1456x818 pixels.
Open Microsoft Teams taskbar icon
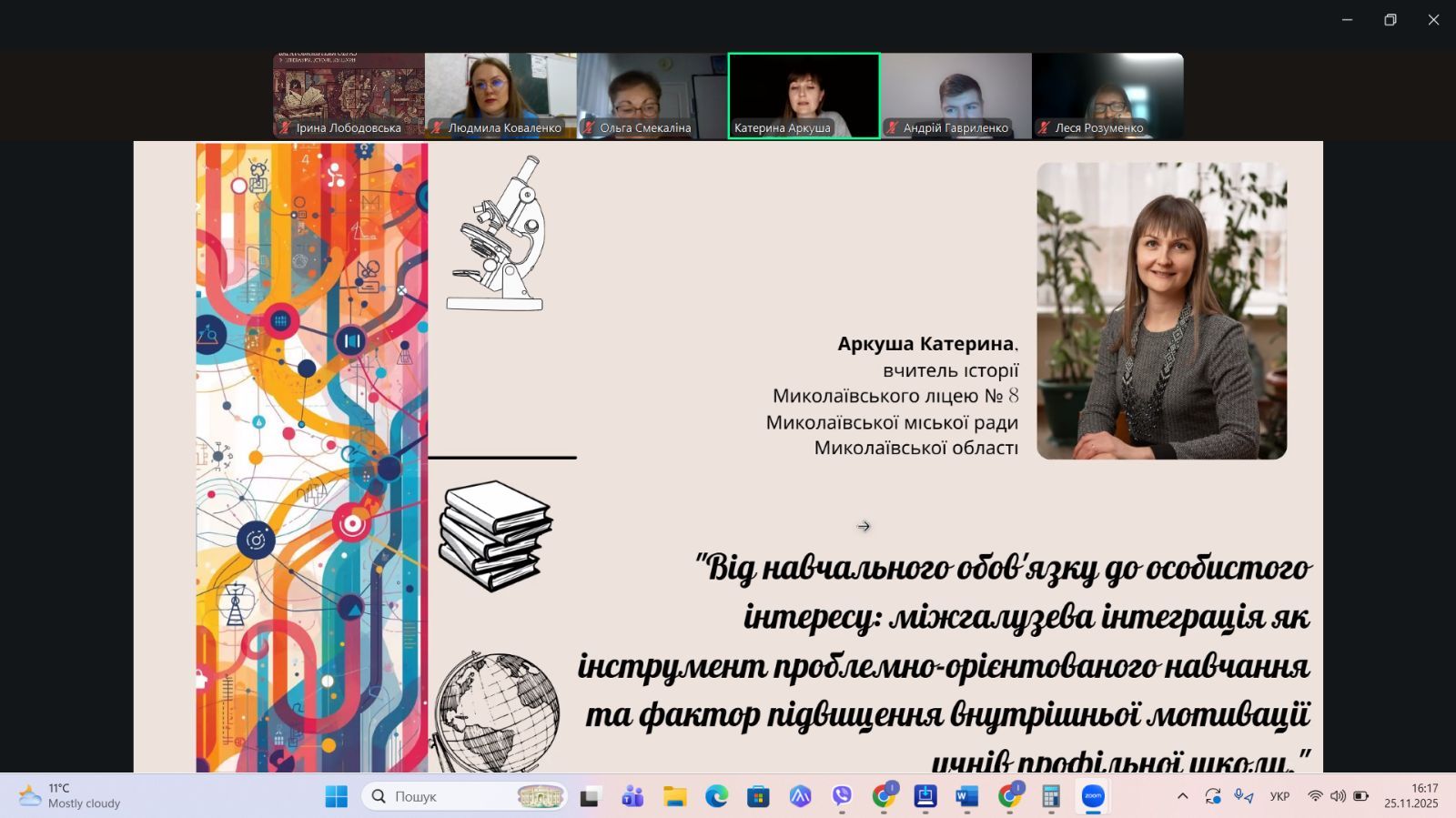tap(632, 796)
